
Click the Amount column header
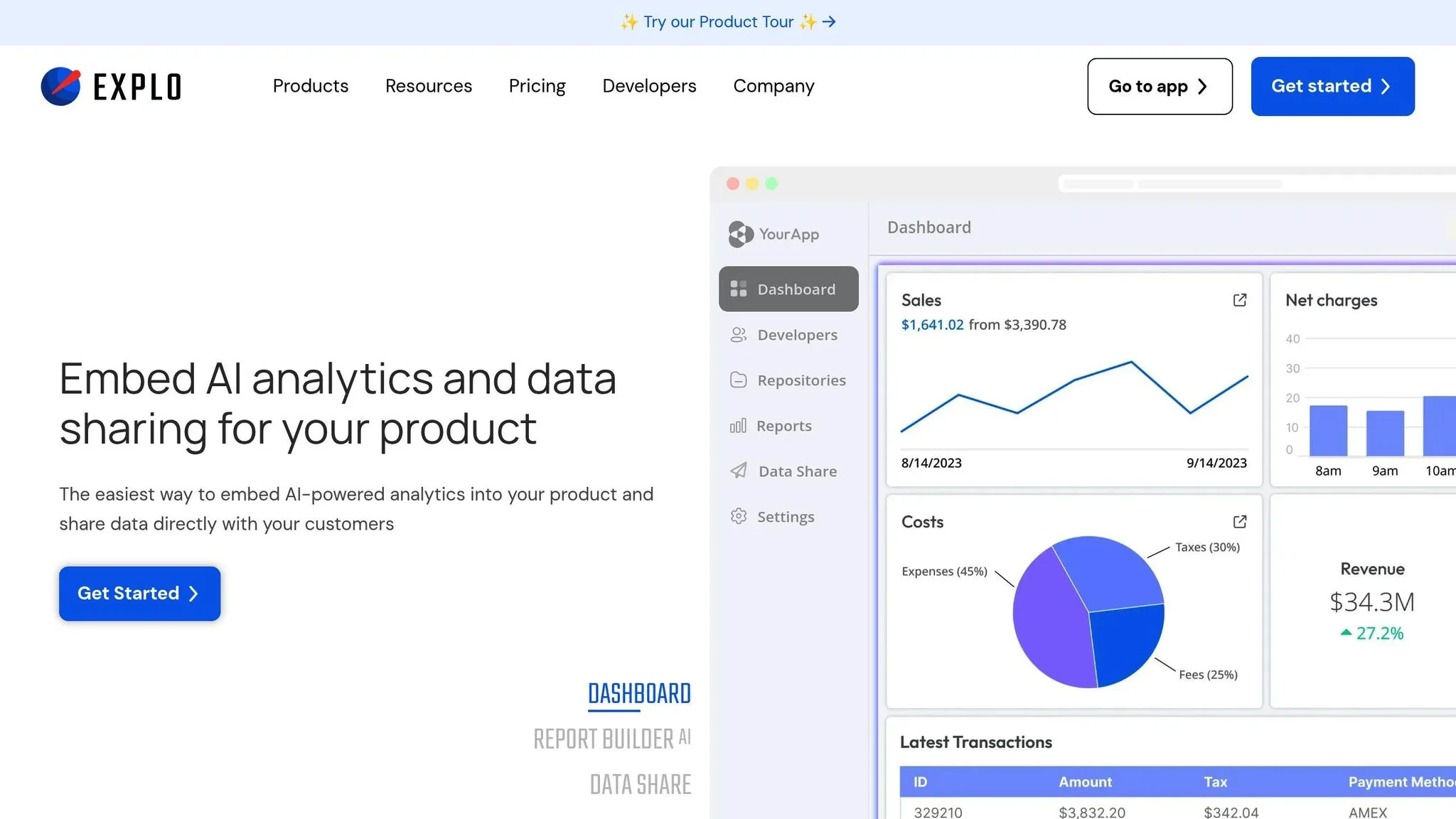pyautogui.click(x=1085, y=782)
